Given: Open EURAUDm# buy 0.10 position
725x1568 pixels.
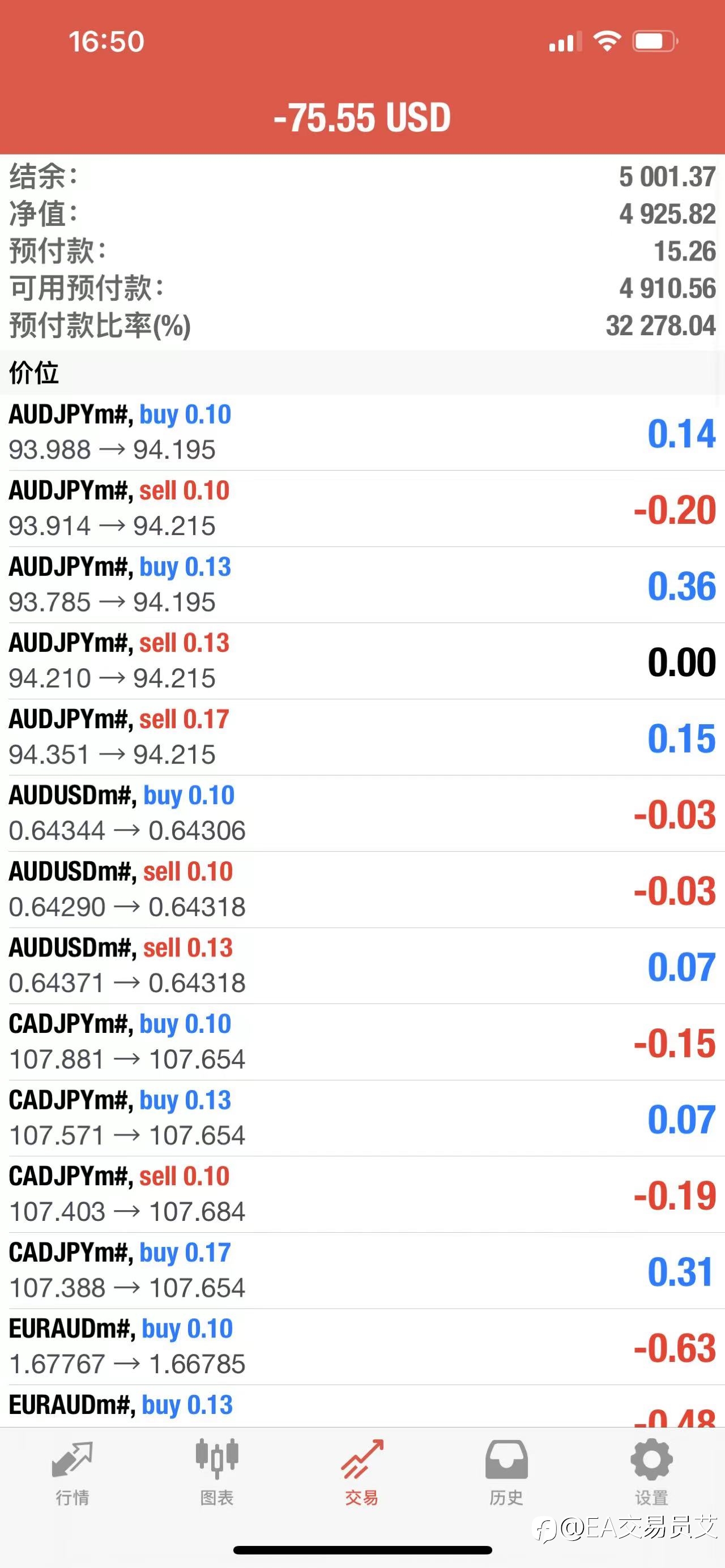Looking at the screenshot, I should (x=362, y=1347).
